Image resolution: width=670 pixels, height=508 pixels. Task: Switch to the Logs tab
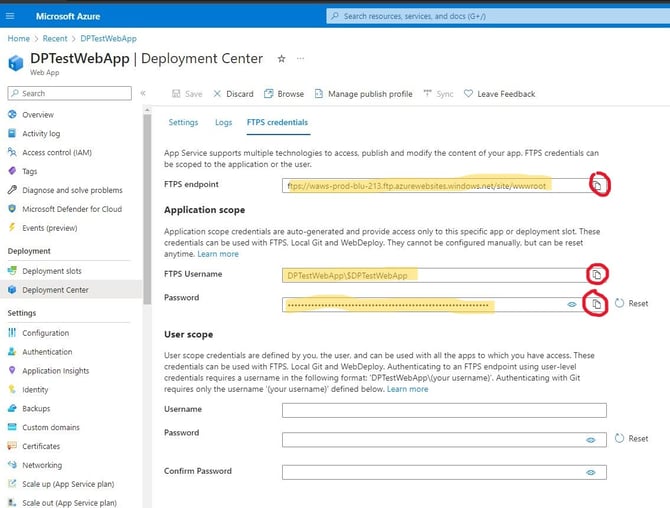(x=223, y=122)
